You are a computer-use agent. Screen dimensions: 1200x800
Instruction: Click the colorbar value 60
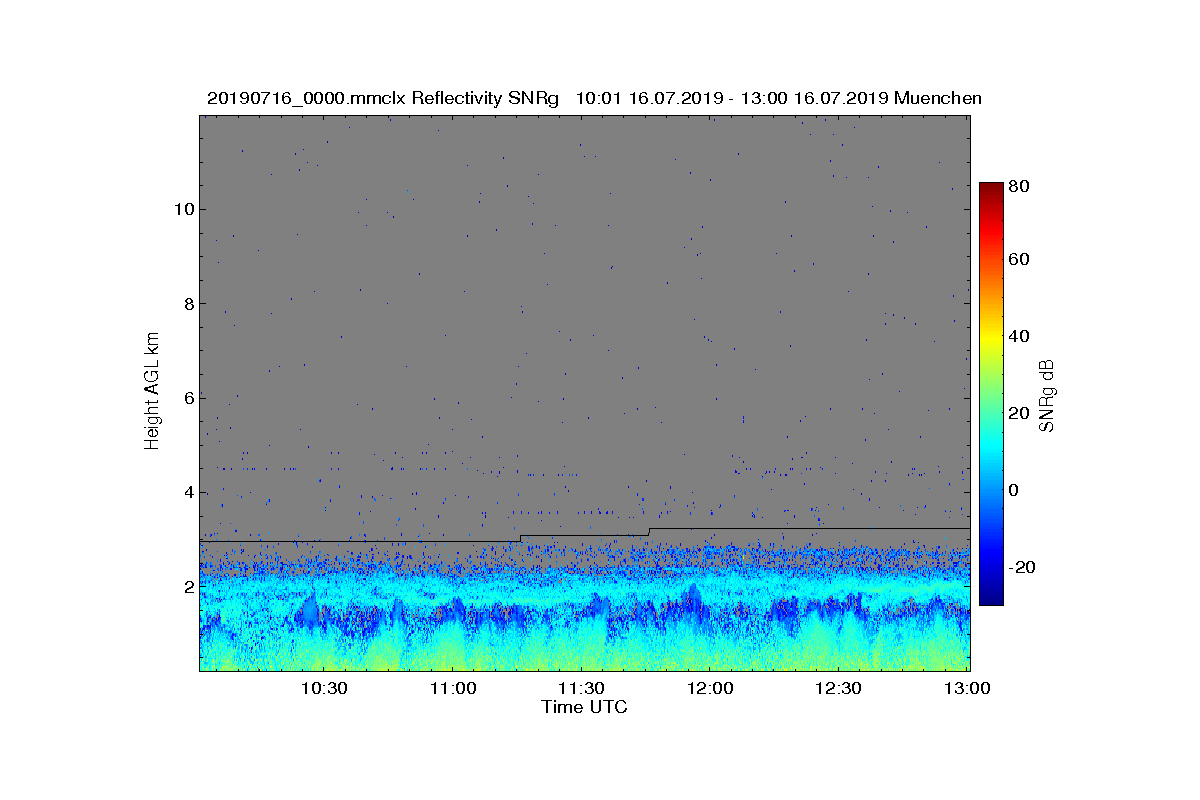point(1020,260)
